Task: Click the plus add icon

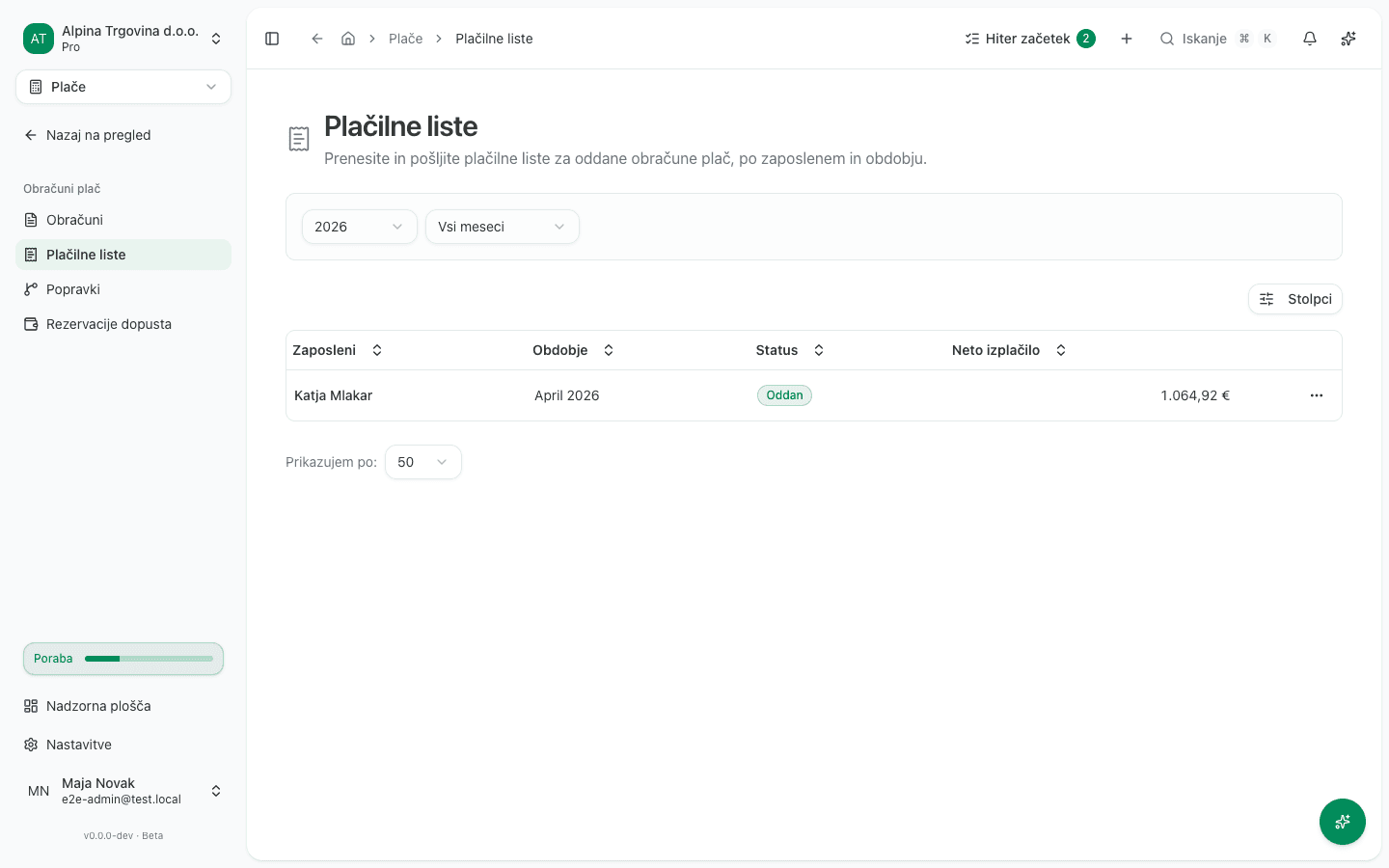Action: 1127,39
